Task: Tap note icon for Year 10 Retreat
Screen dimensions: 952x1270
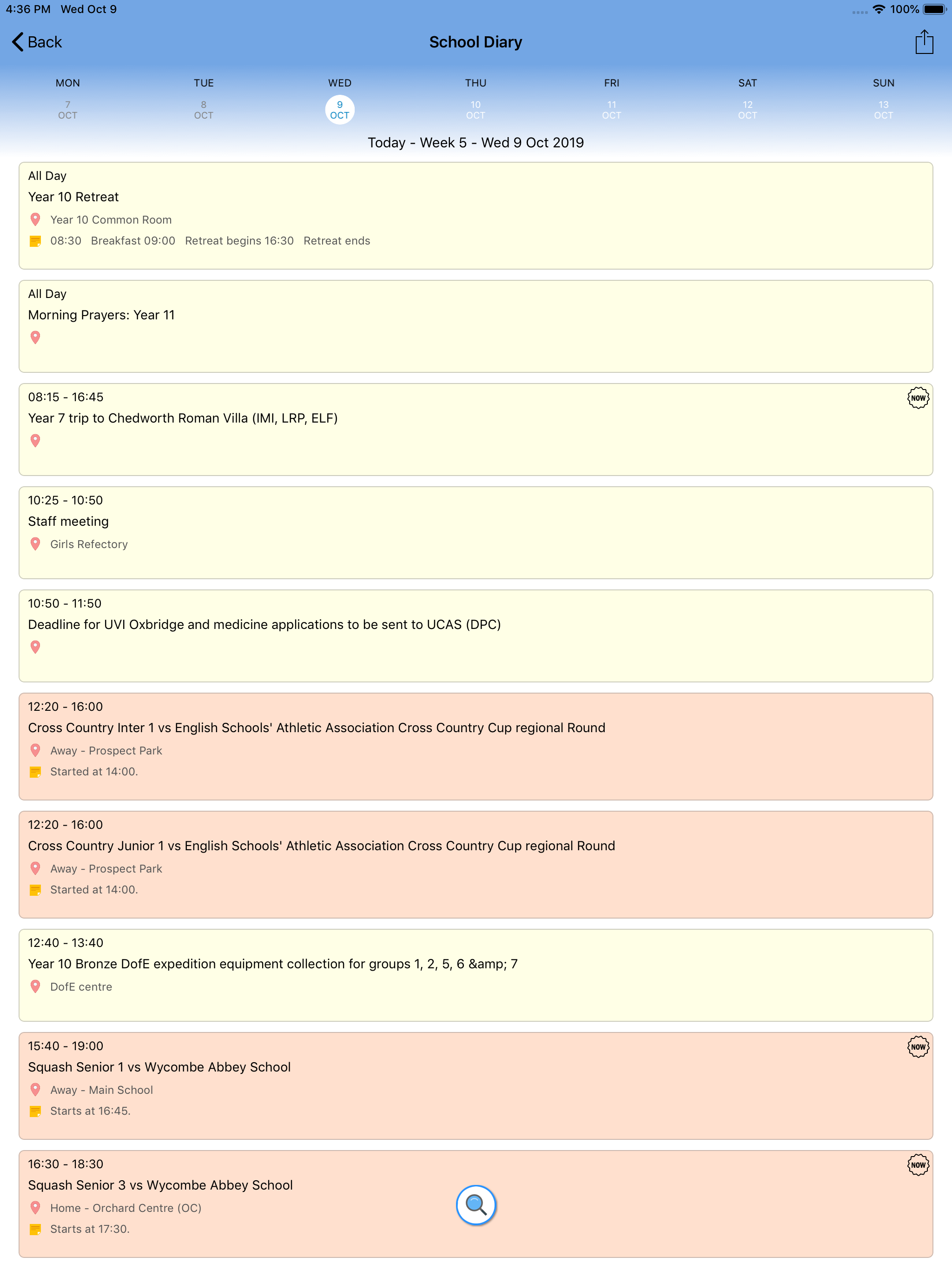Action: coord(35,241)
